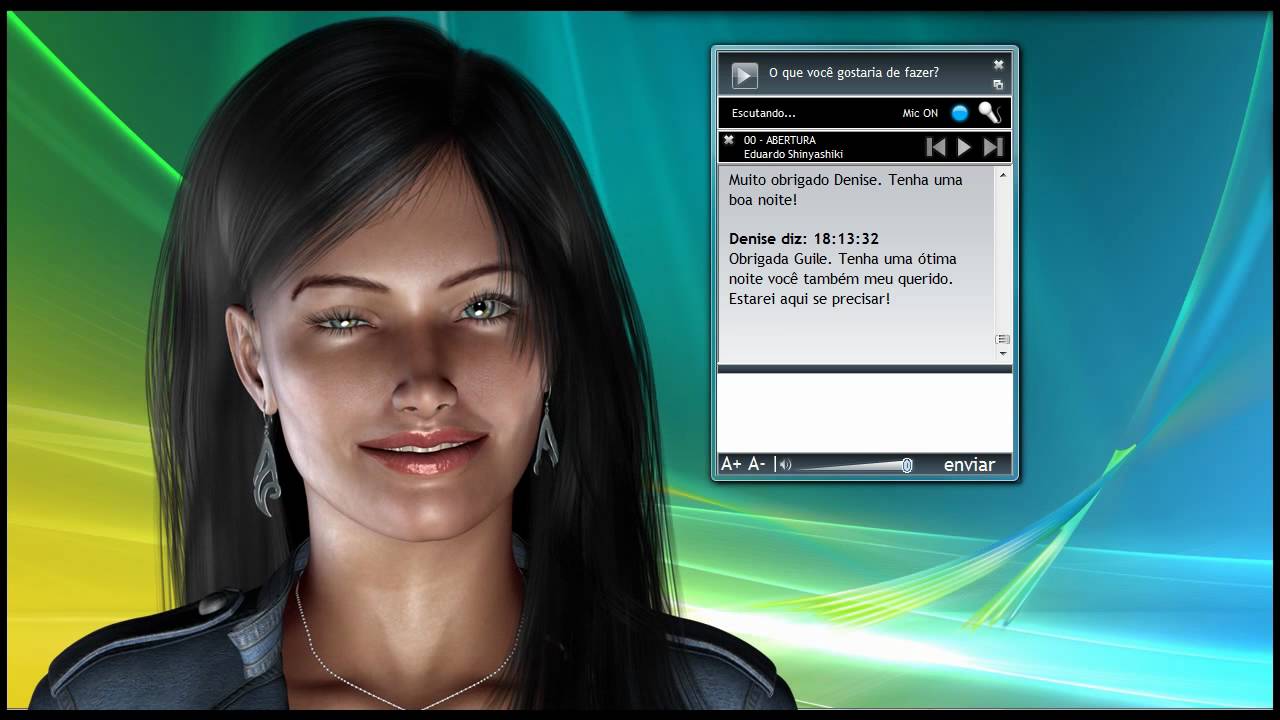Click the 'O que você gostaria de fazer?' prompt
The height and width of the screenshot is (720, 1280).
point(854,73)
